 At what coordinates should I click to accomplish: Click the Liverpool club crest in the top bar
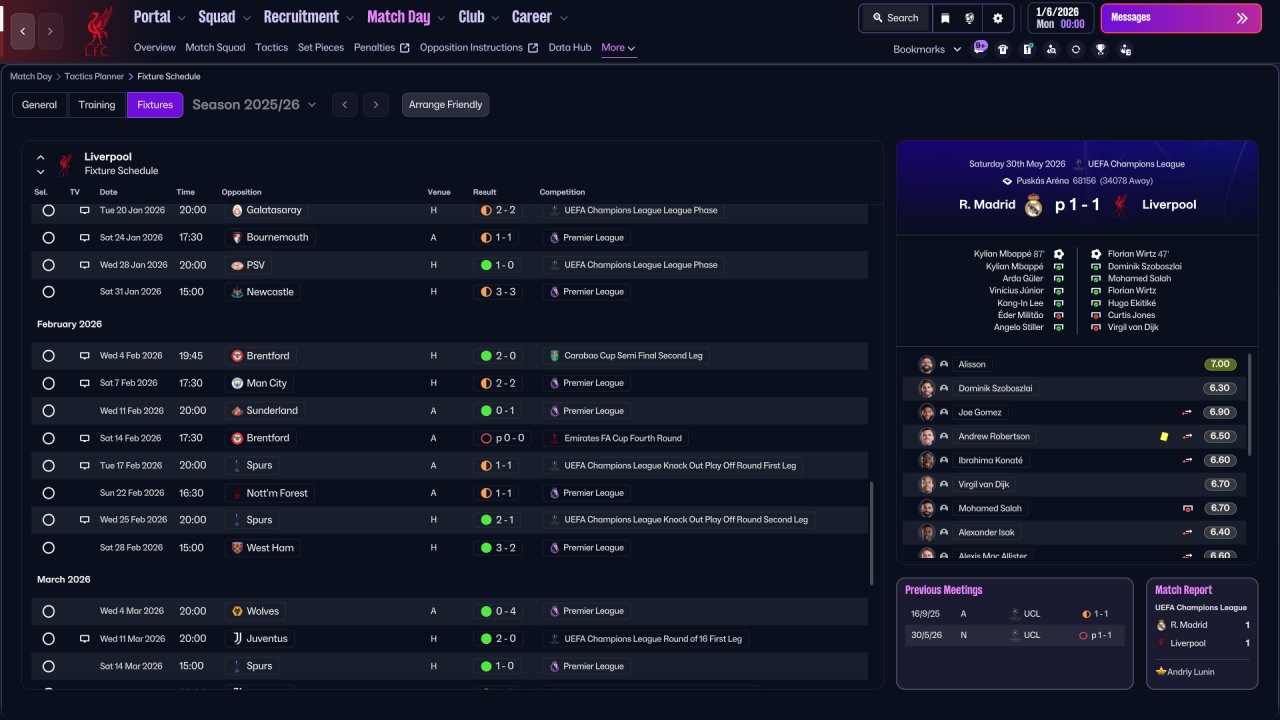[97, 31]
